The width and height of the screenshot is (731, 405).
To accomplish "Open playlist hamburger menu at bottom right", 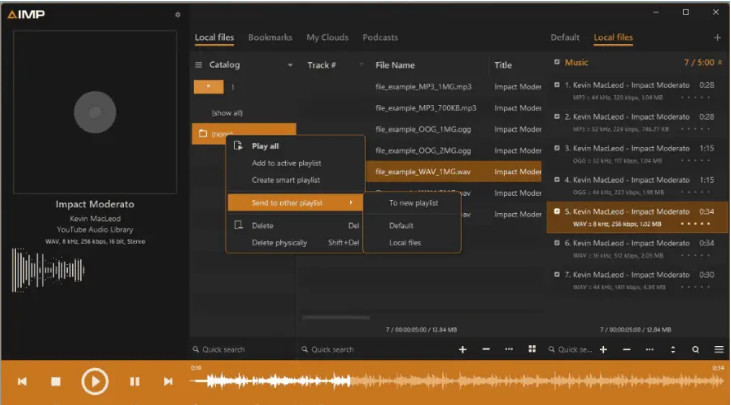I will coord(719,350).
